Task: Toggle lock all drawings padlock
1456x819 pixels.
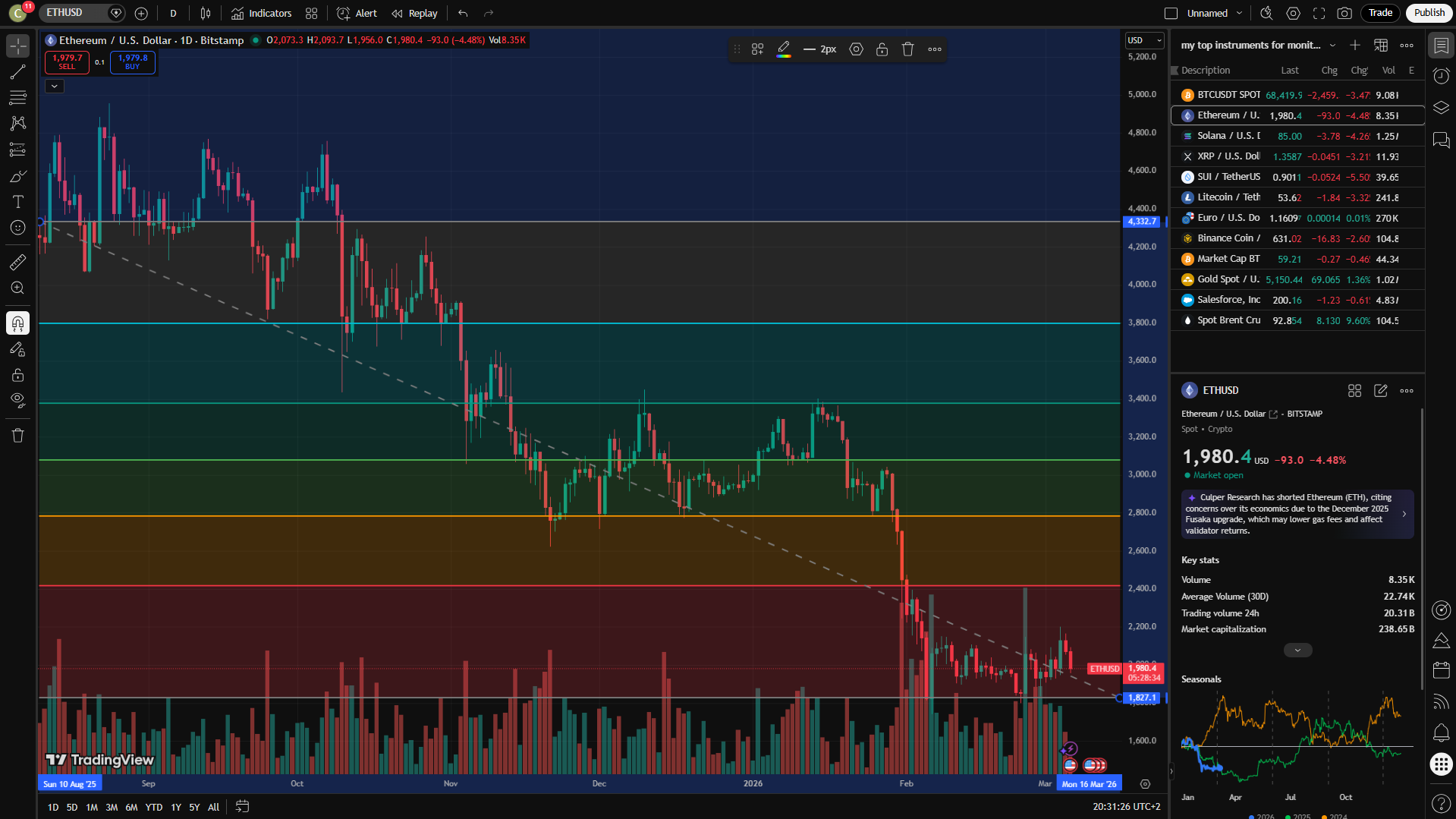Action: 17,374
